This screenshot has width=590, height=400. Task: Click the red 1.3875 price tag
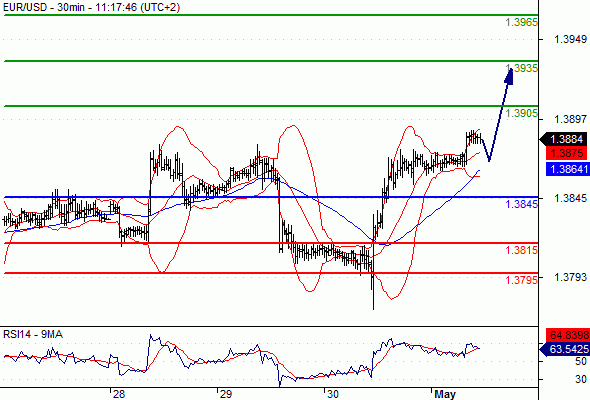(566, 153)
